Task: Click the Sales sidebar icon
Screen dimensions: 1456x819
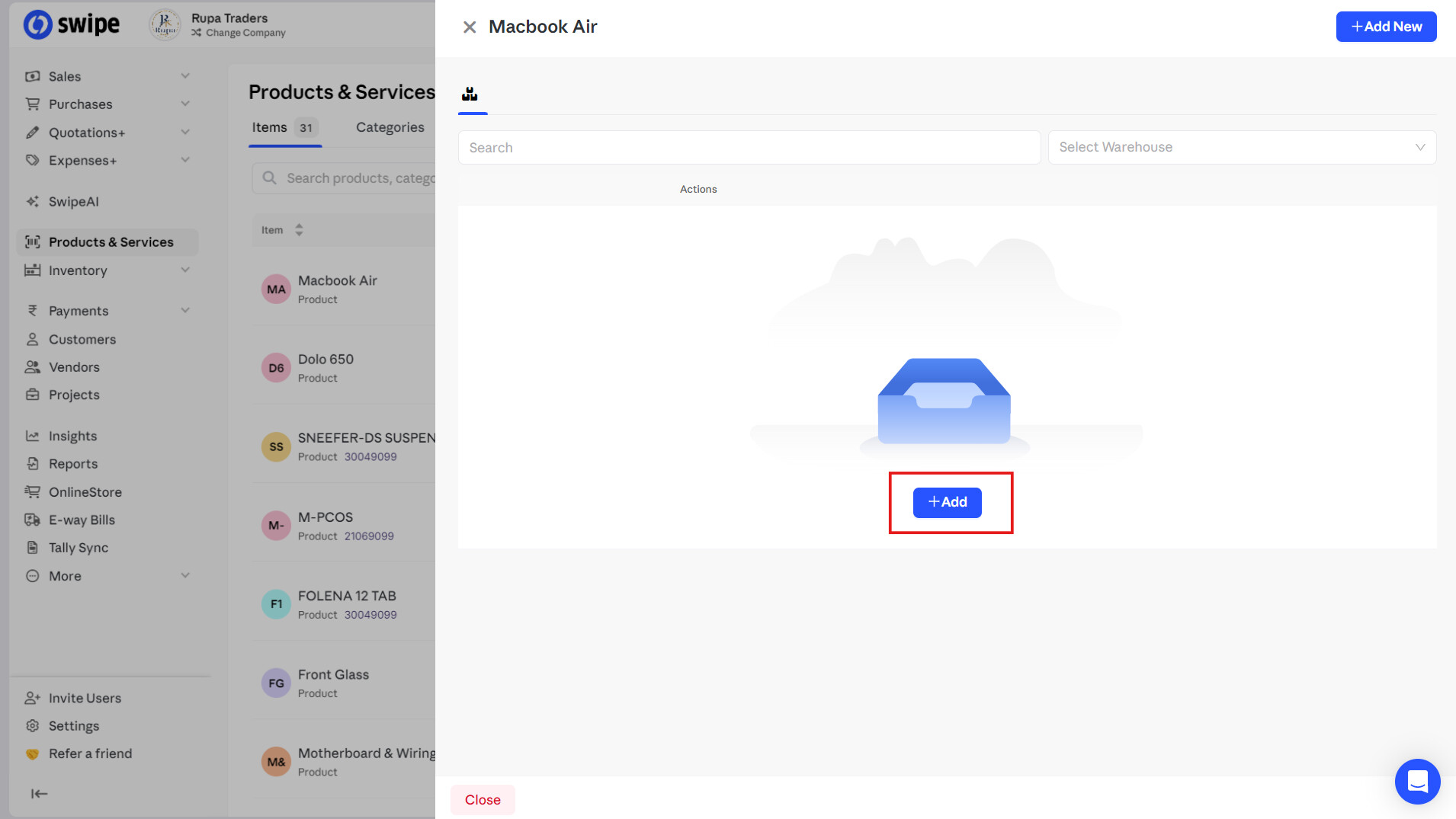Action: [32, 76]
